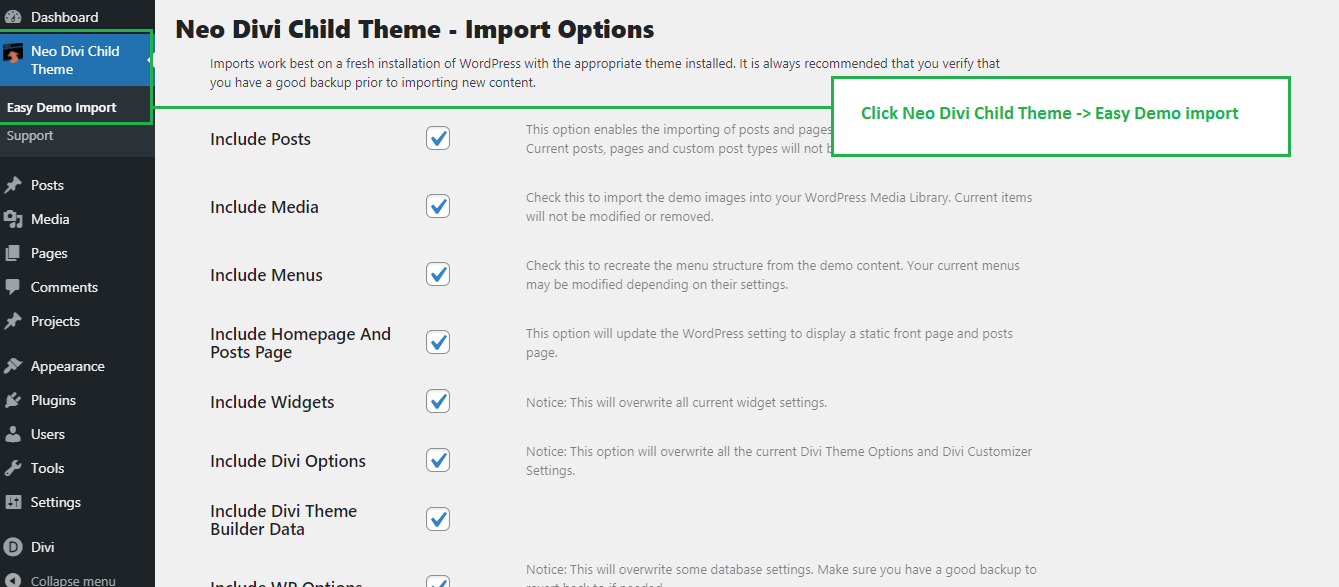The image size is (1339, 587).
Task: Open the Divi circle icon
Action: coord(13,547)
